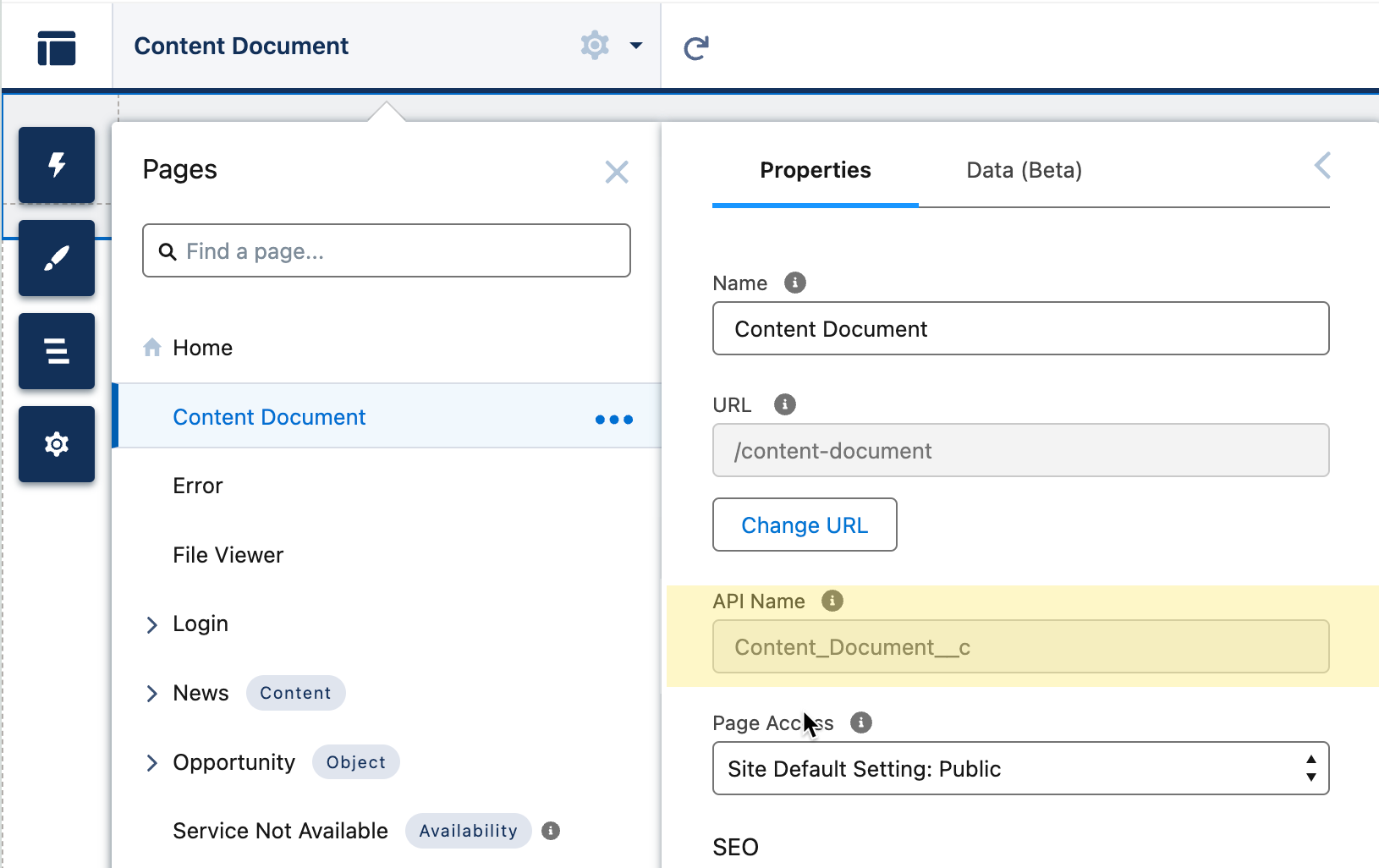Open the Page Access dropdown
The height and width of the screenshot is (868, 1379).
click(x=1020, y=768)
